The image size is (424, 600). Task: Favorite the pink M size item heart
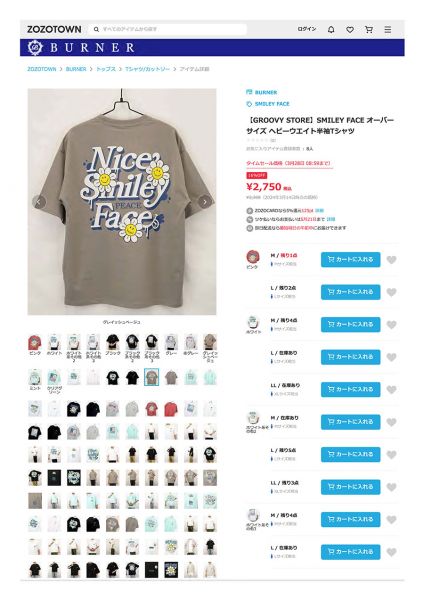click(x=391, y=260)
